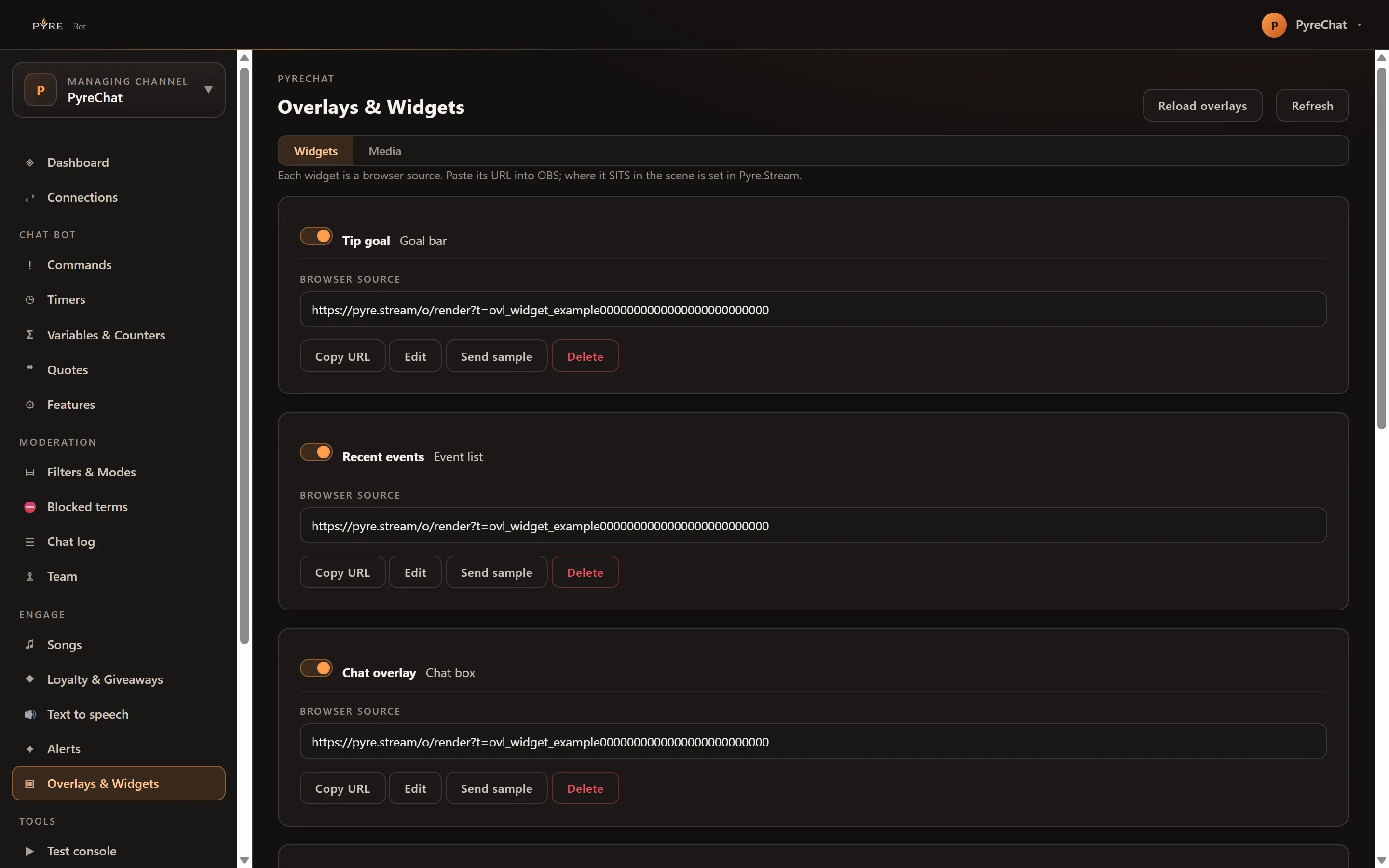Screen dimensions: 1389x868
Task: Click Reload overlays button
Action: (x=1202, y=106)
